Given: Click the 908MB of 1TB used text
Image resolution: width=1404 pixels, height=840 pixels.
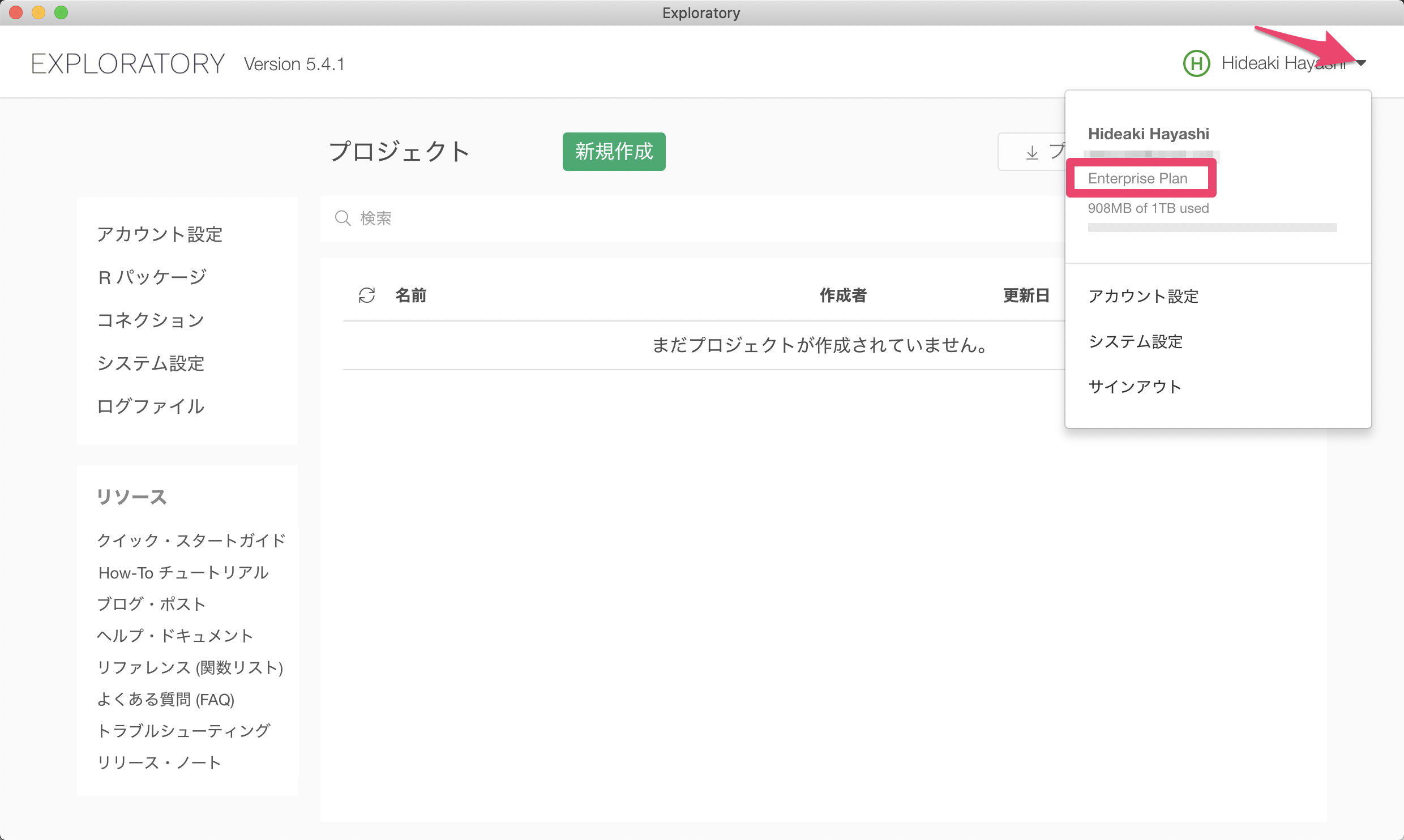Looking at the screenshot, I should (x=1148, y=208).
